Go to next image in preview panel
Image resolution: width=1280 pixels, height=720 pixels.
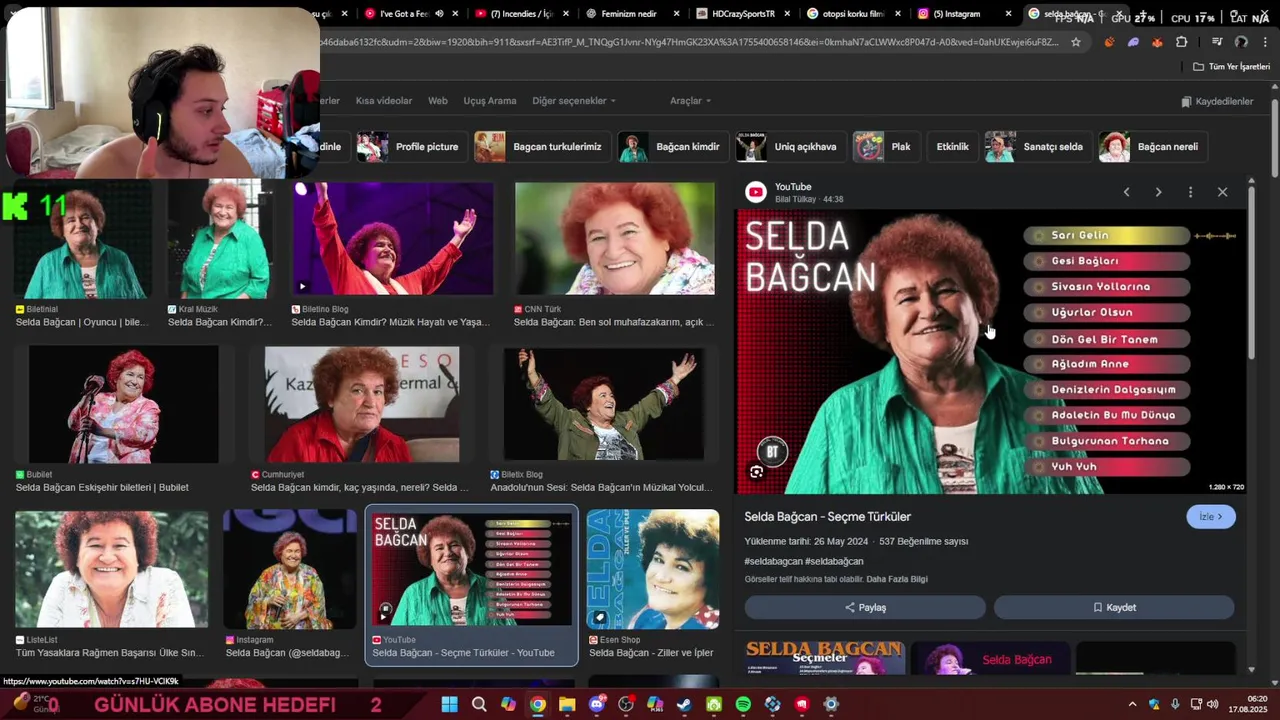(1158, 192)
